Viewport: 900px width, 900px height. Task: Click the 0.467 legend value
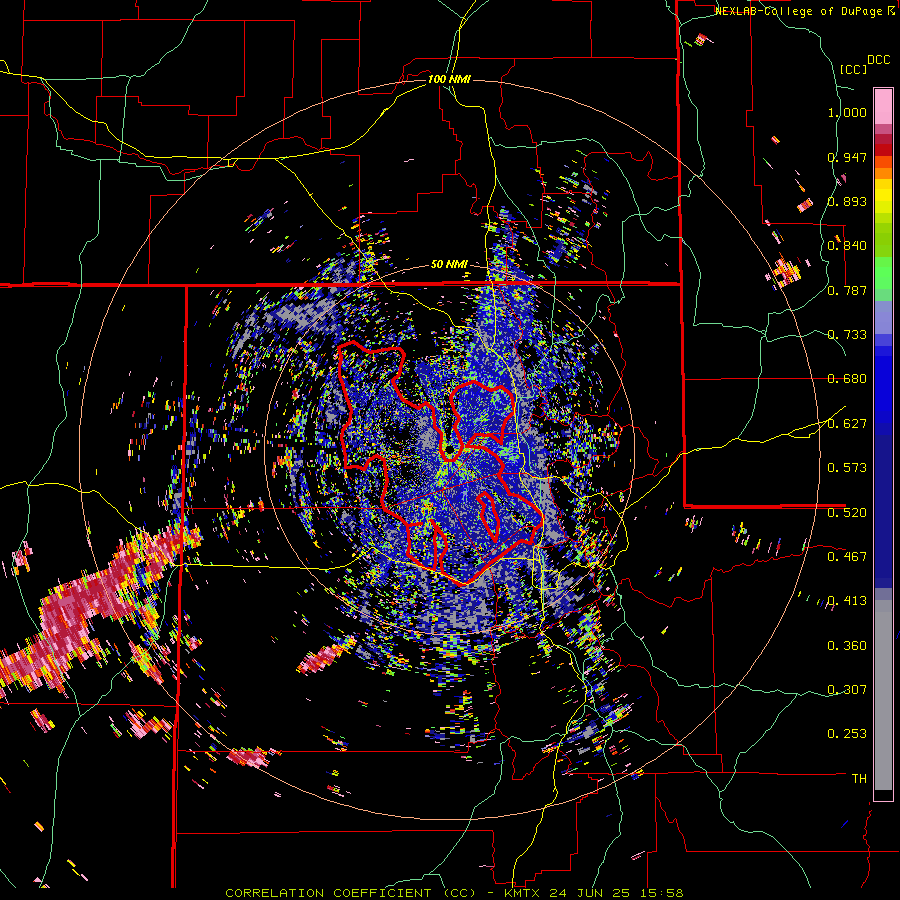(x=847, y=557)
